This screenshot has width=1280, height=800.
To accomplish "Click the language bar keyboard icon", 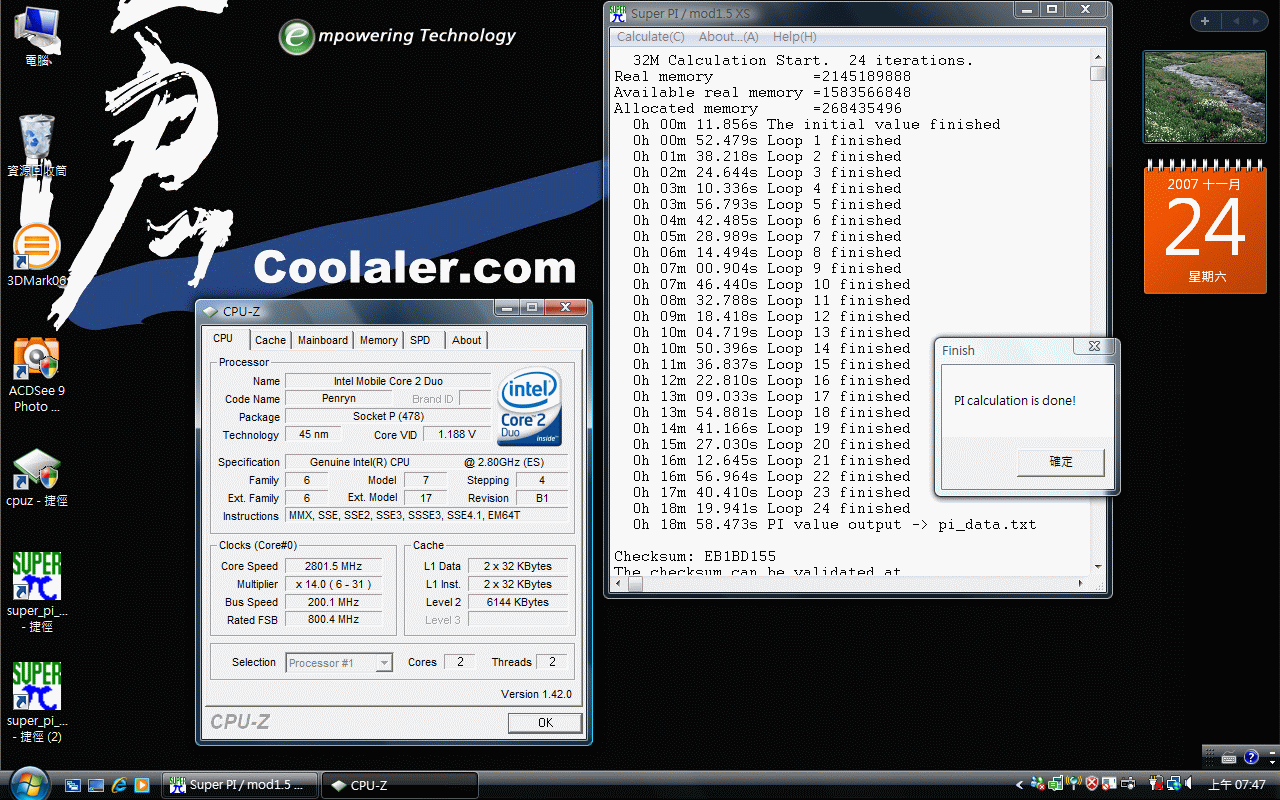I will pyautogui.click(x=1229, y=757).
